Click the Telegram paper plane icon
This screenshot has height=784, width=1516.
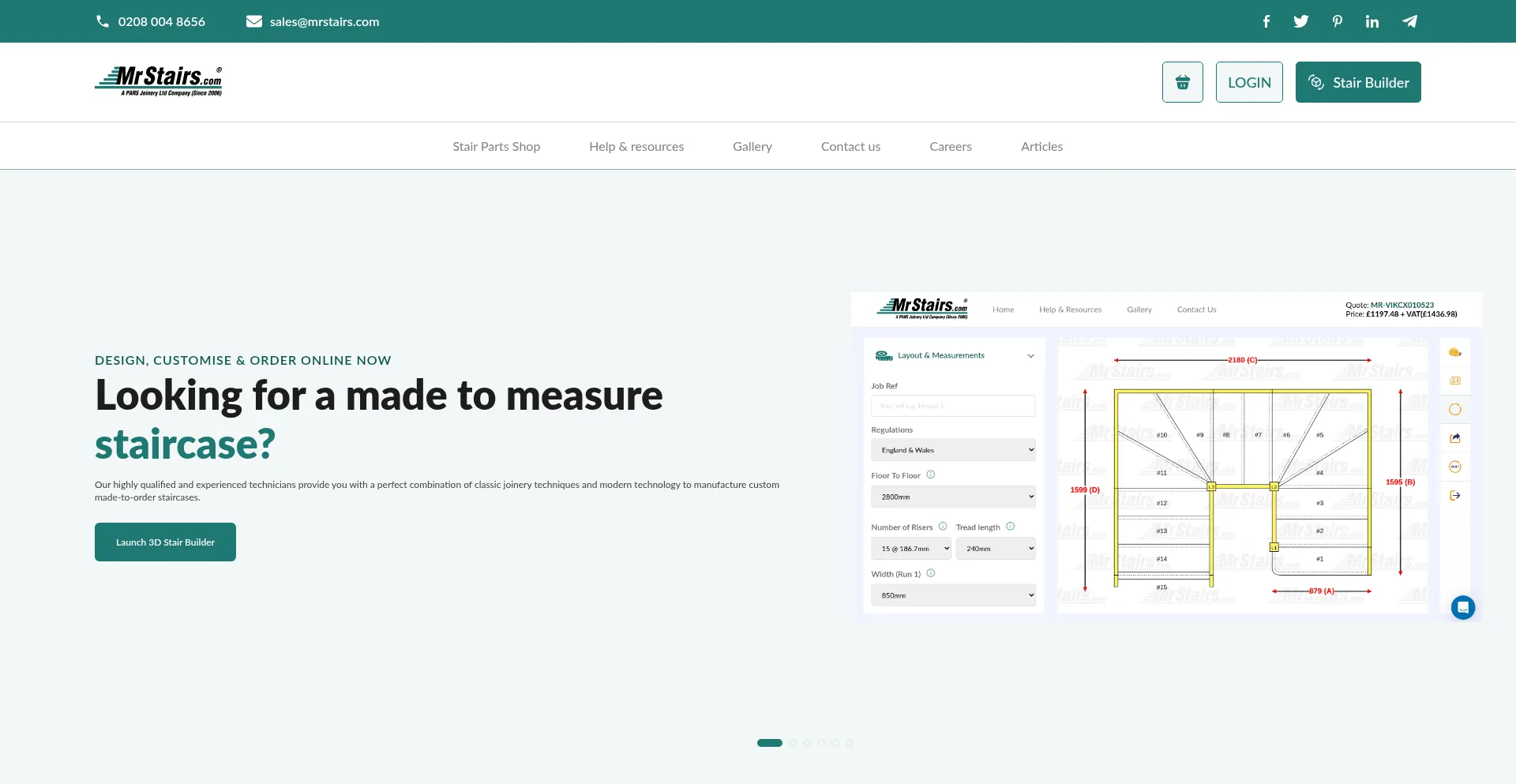point(1409,21)
